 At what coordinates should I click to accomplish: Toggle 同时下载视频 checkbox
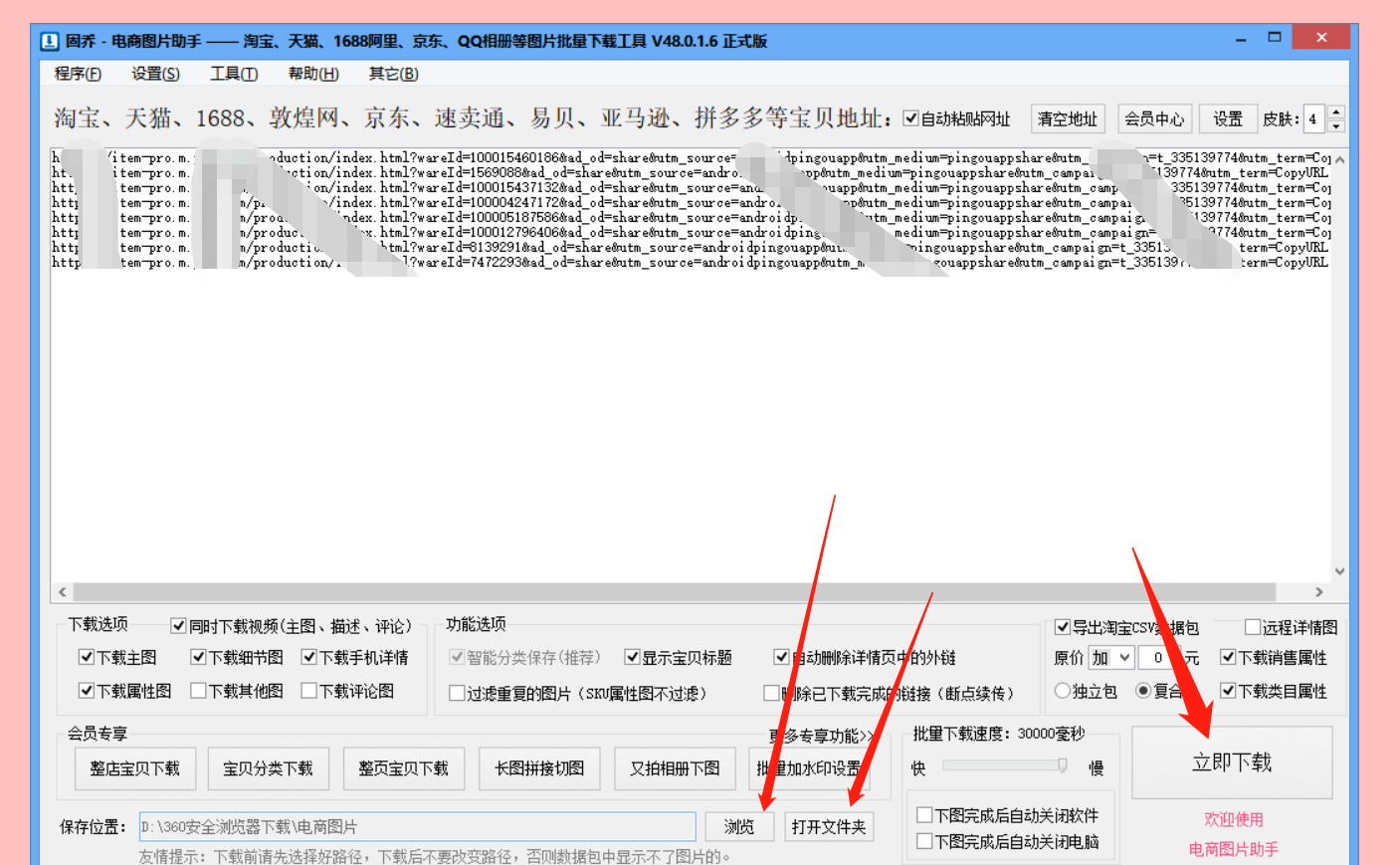point(178,626)
